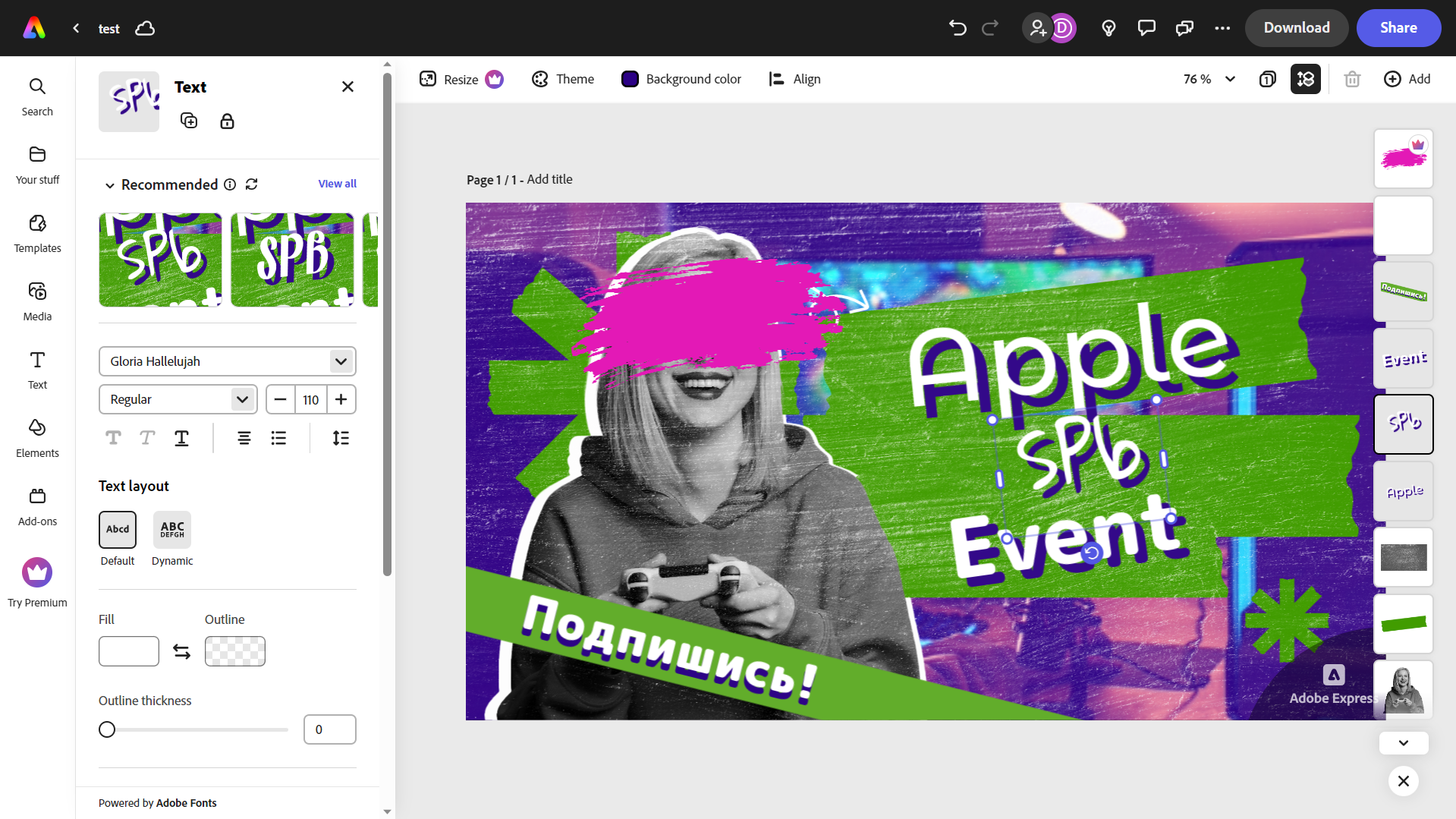Apply the first recommended SPb style
This screenshot has width=1456, height=819.
click(x=160, y=260)
